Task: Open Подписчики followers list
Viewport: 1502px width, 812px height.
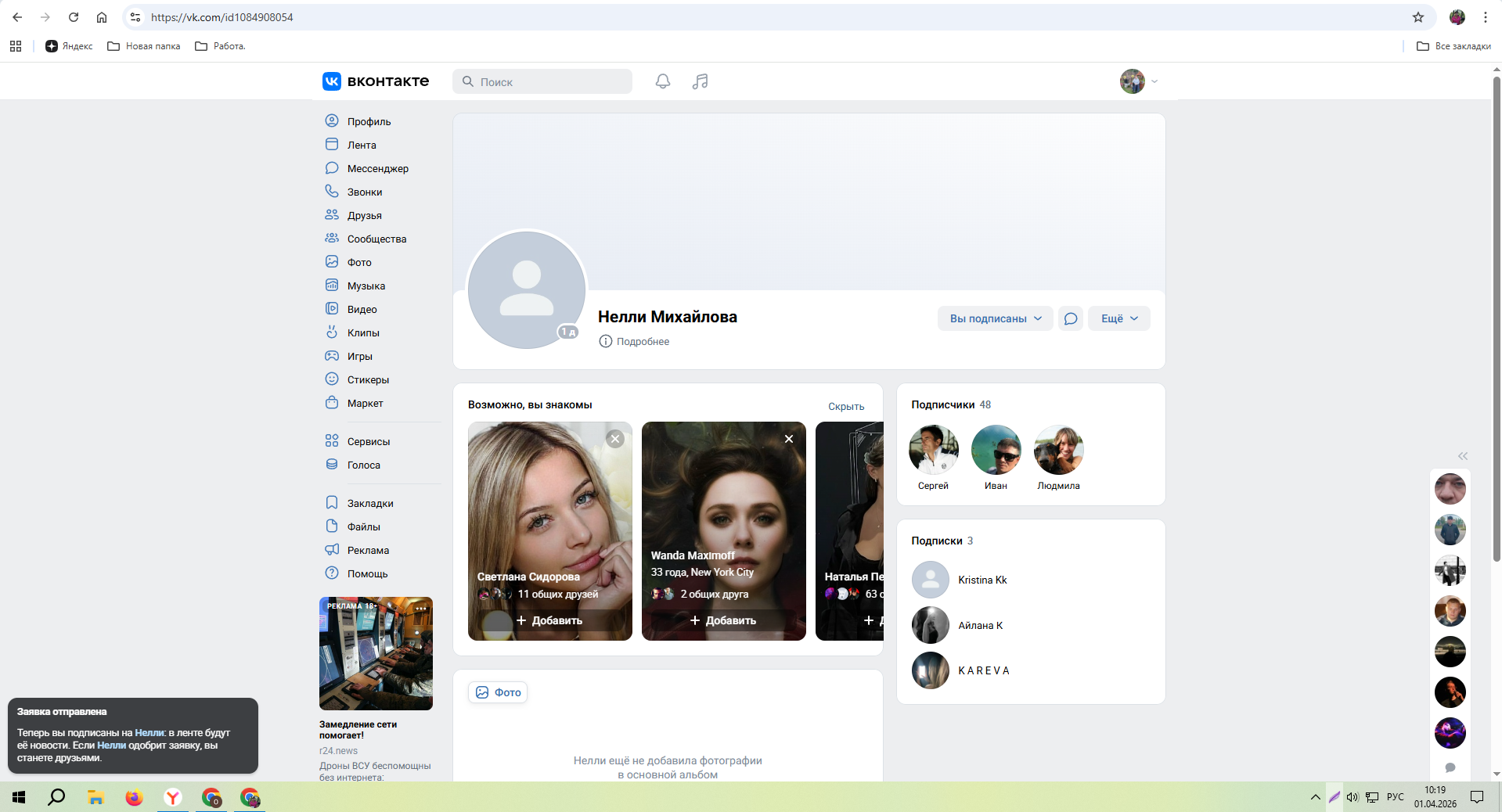Action: click(x=951, y=404)
